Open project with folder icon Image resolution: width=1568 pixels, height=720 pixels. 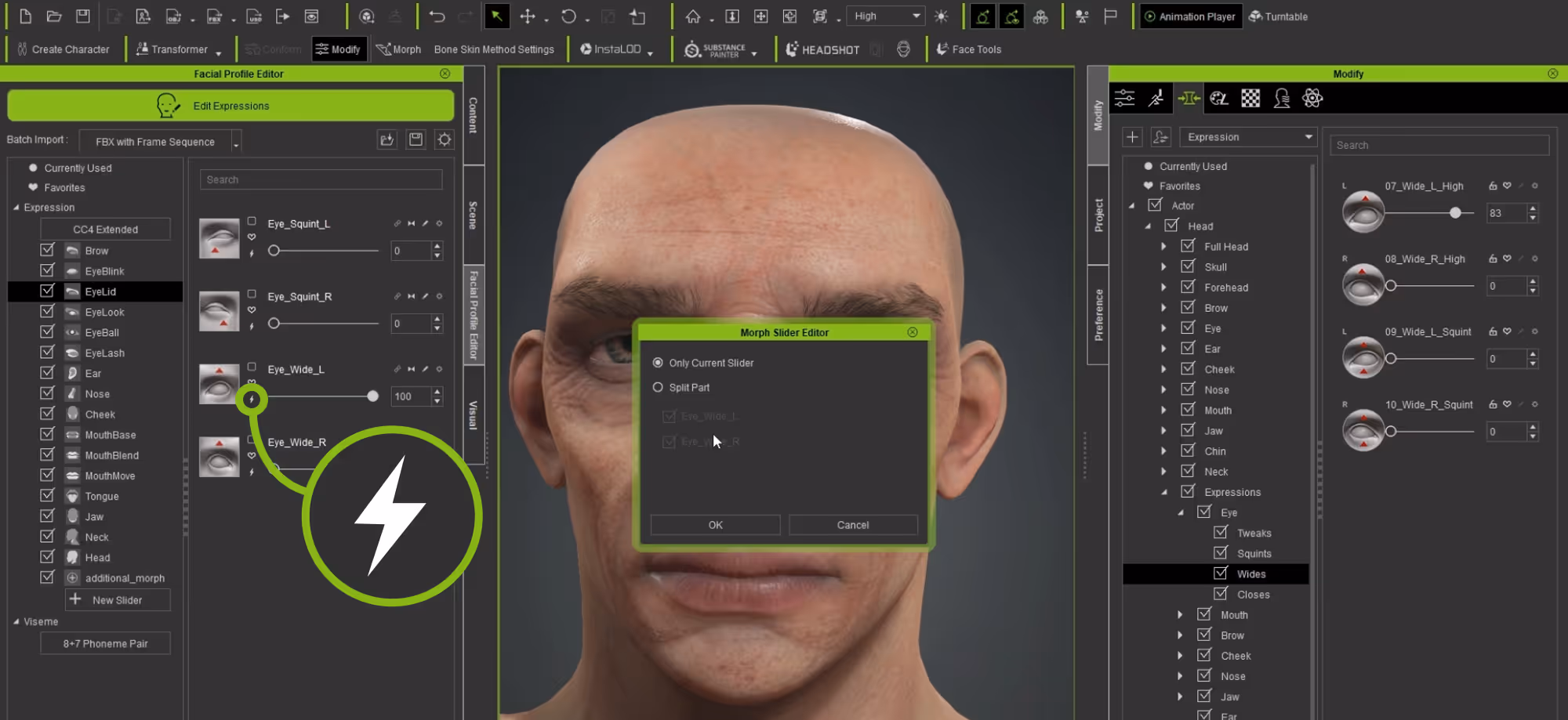click(54, 16)
